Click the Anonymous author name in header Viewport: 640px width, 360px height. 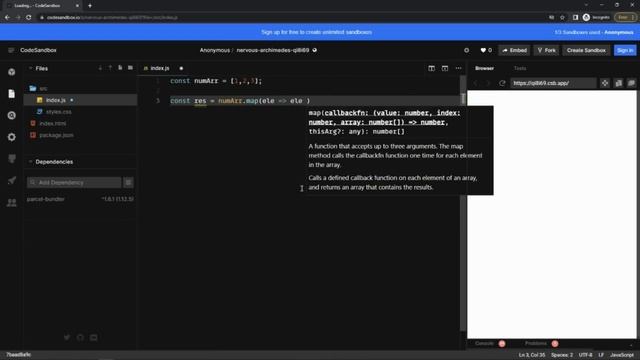click(215, 50)
